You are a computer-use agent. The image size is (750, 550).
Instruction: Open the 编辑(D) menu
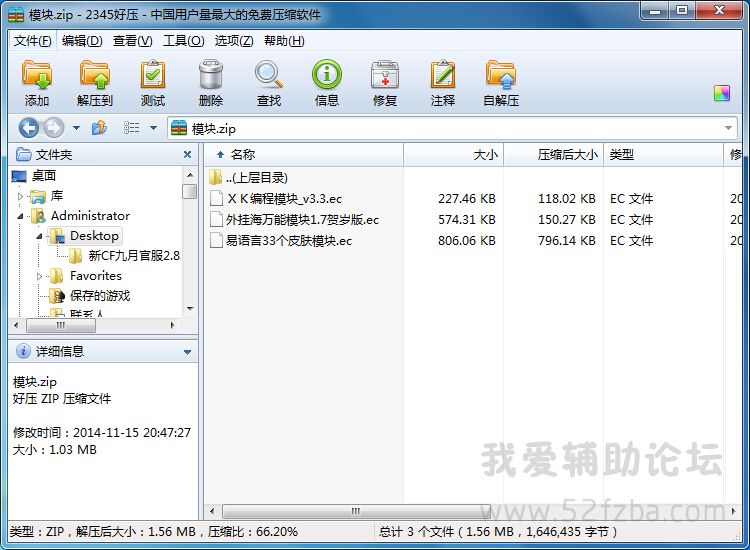[x=82, y=41]
